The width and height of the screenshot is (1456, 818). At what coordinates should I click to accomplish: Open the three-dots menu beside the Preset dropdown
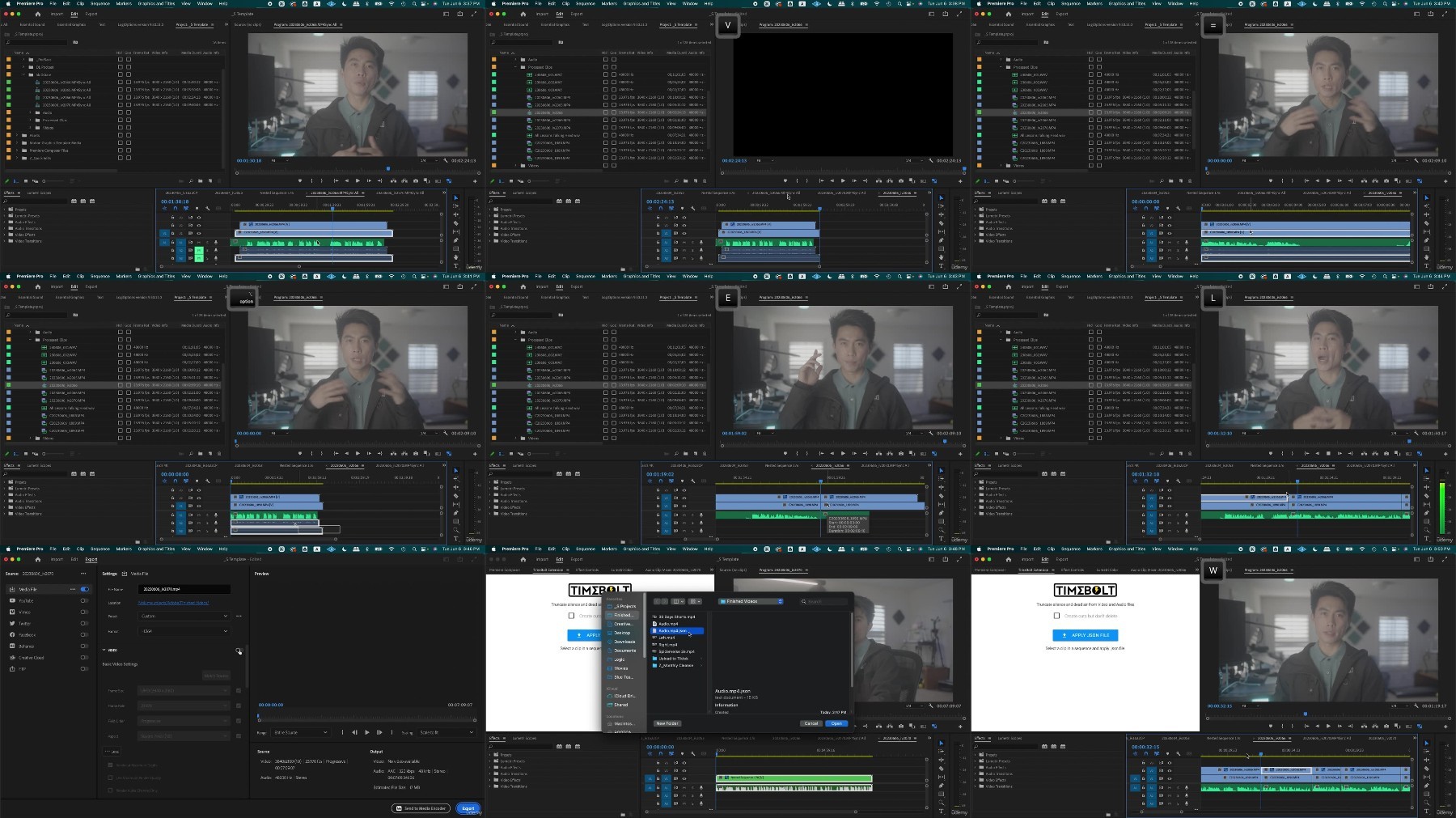point(239,616)
